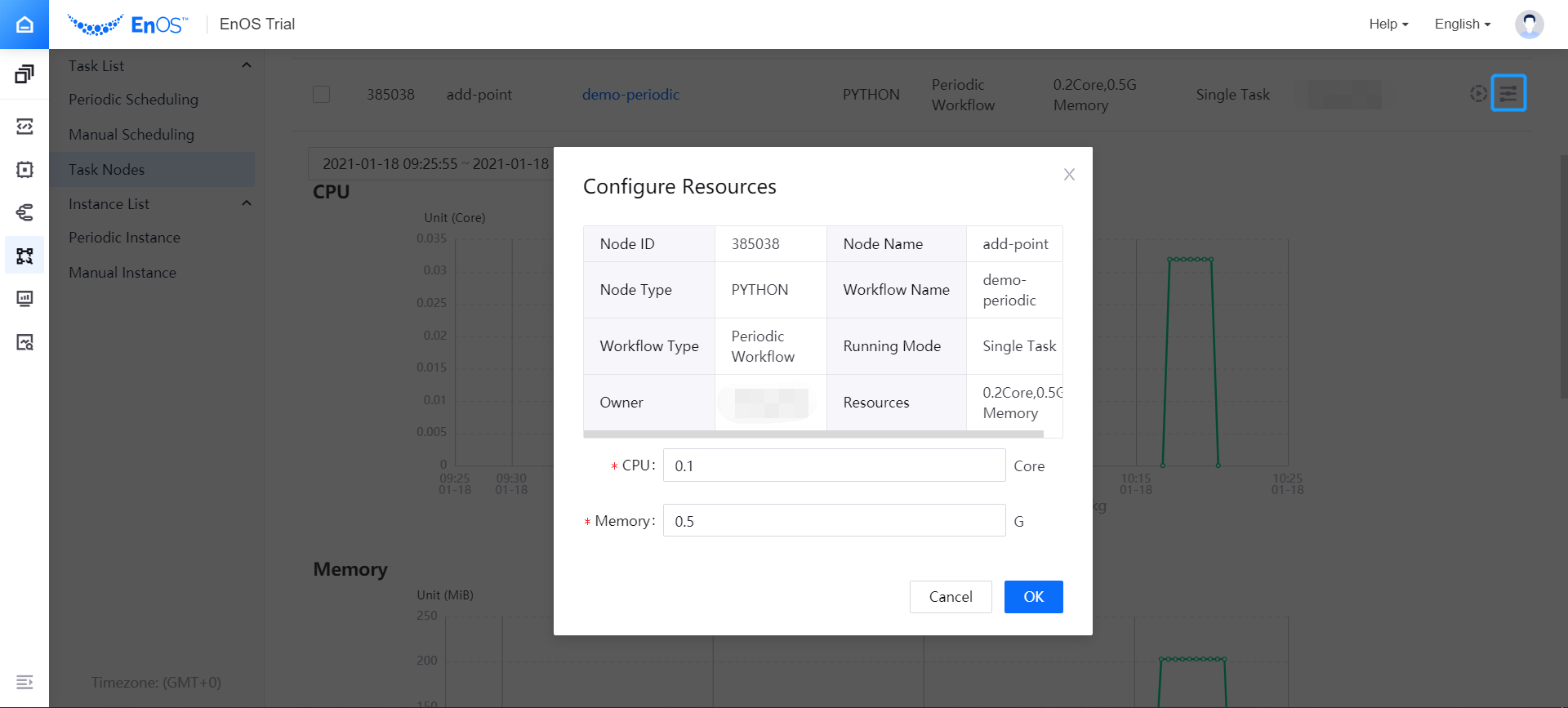Open the demo-periodic workflow link
The width and height of the screenshot is (1568, 708).
coord(630,95)
